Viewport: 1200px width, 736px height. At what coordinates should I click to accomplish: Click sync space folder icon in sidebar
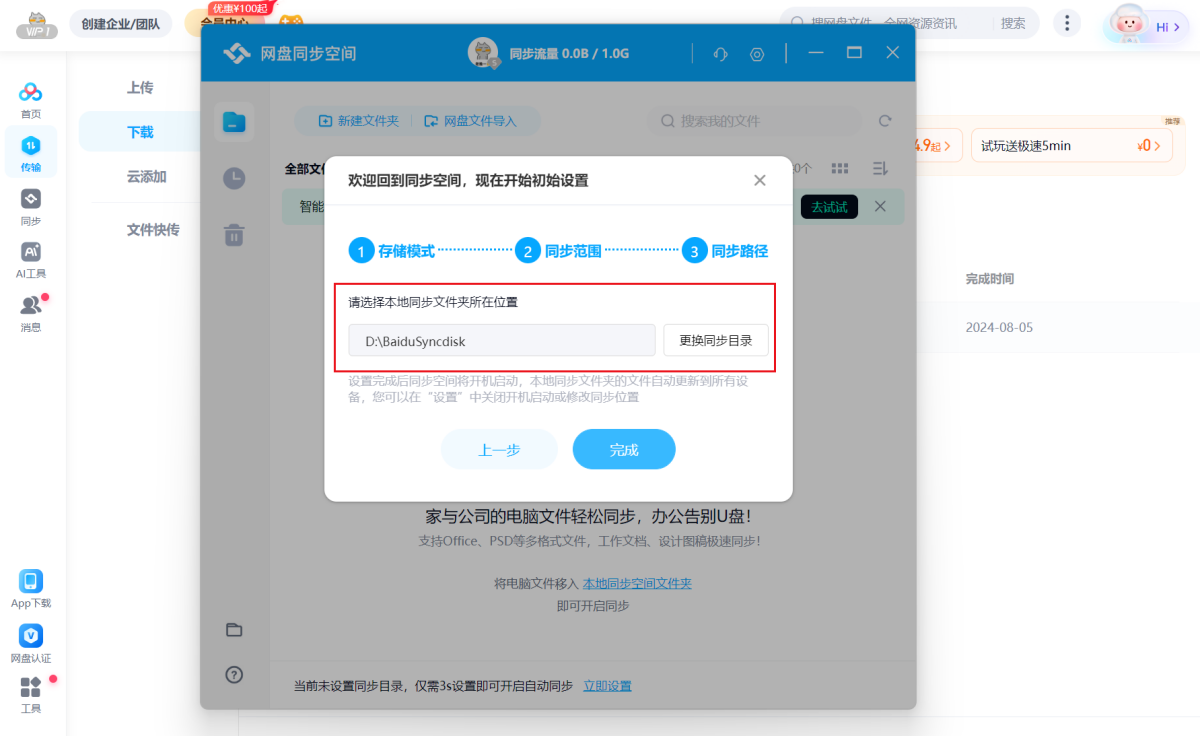[x=234, y=122]
